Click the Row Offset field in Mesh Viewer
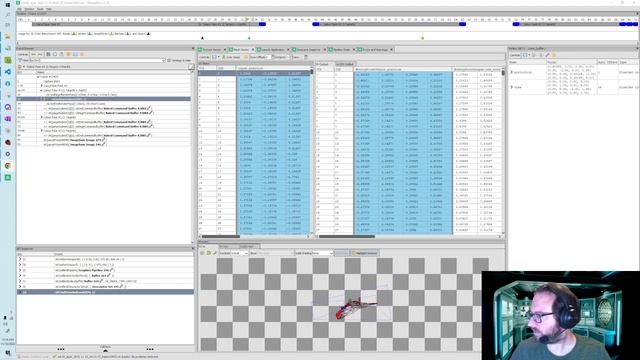640x360 pixels. [268, 57]
